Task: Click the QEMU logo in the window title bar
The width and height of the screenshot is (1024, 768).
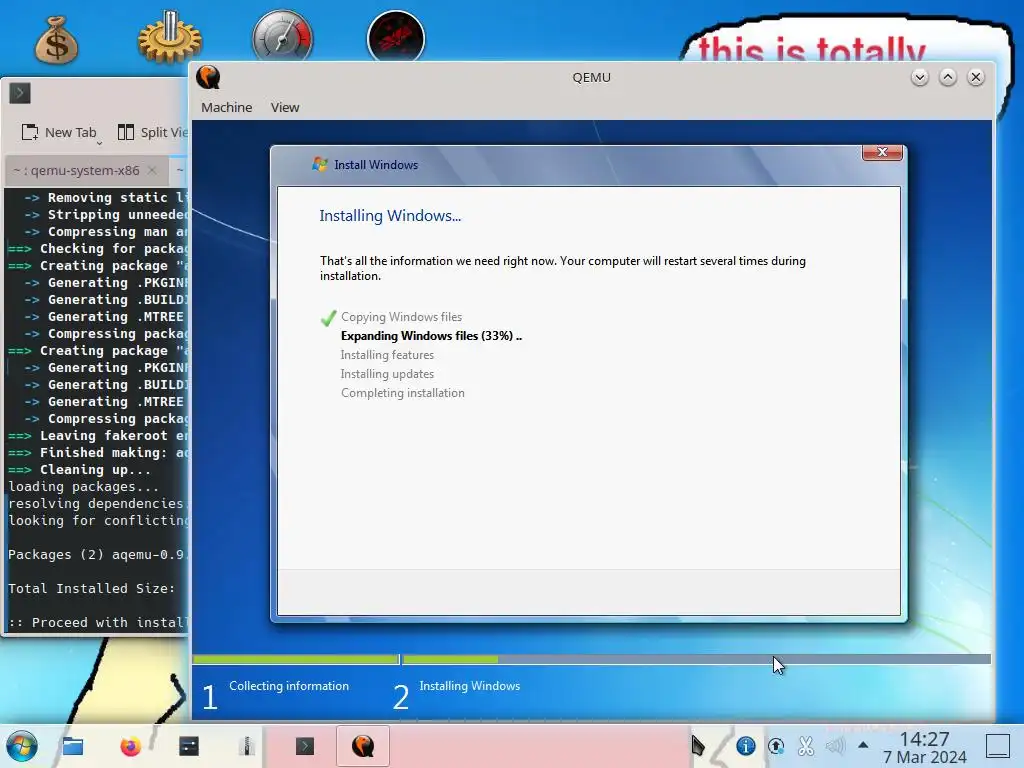Action: pyautogui.click(x=208, y=77)
